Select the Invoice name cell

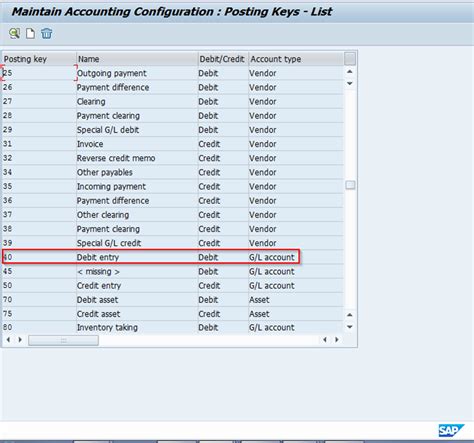137,144
